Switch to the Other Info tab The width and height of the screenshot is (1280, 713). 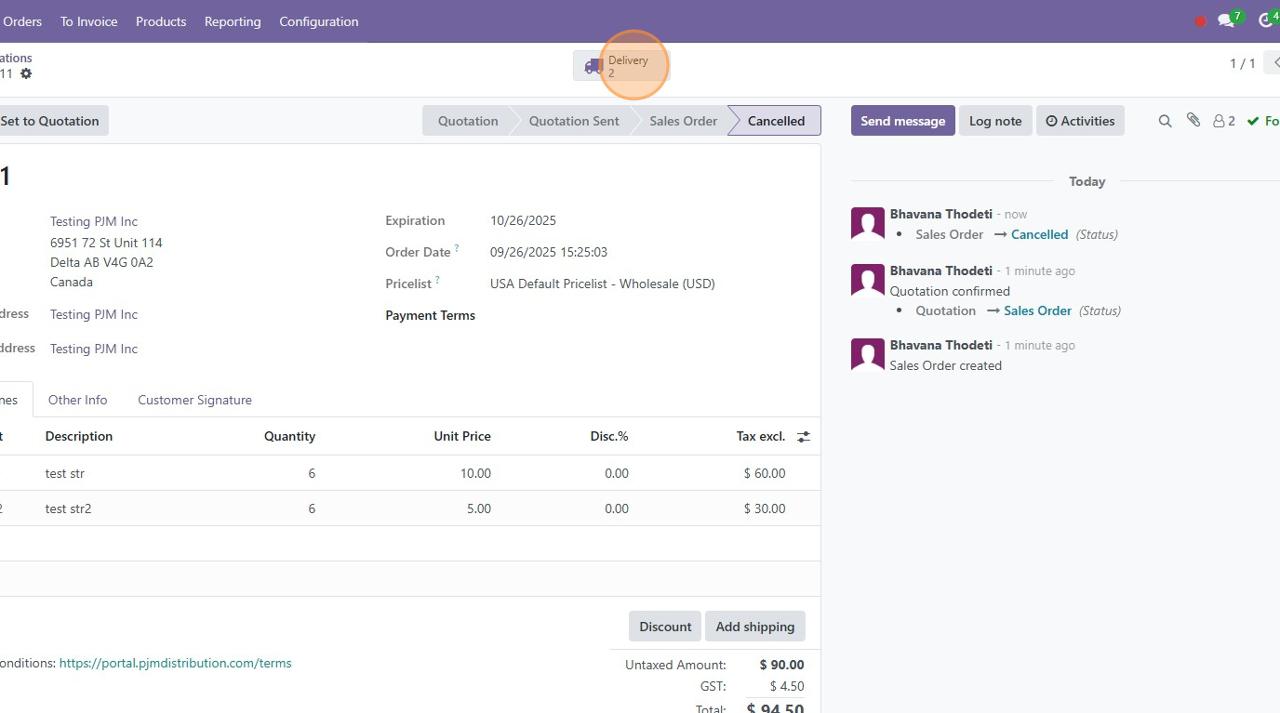(x=77, y=400)
